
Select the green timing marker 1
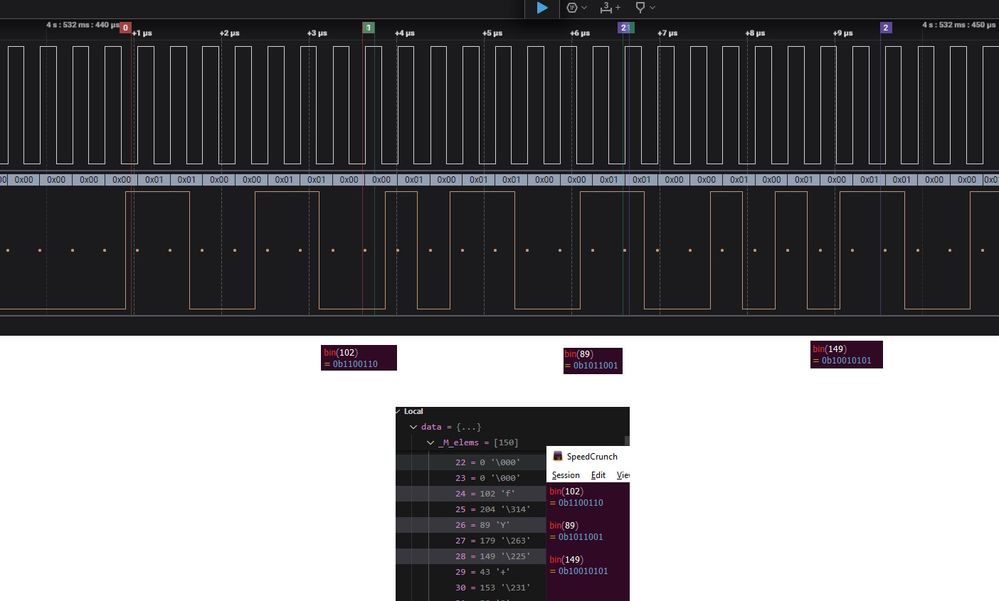(x=368, y=27)
